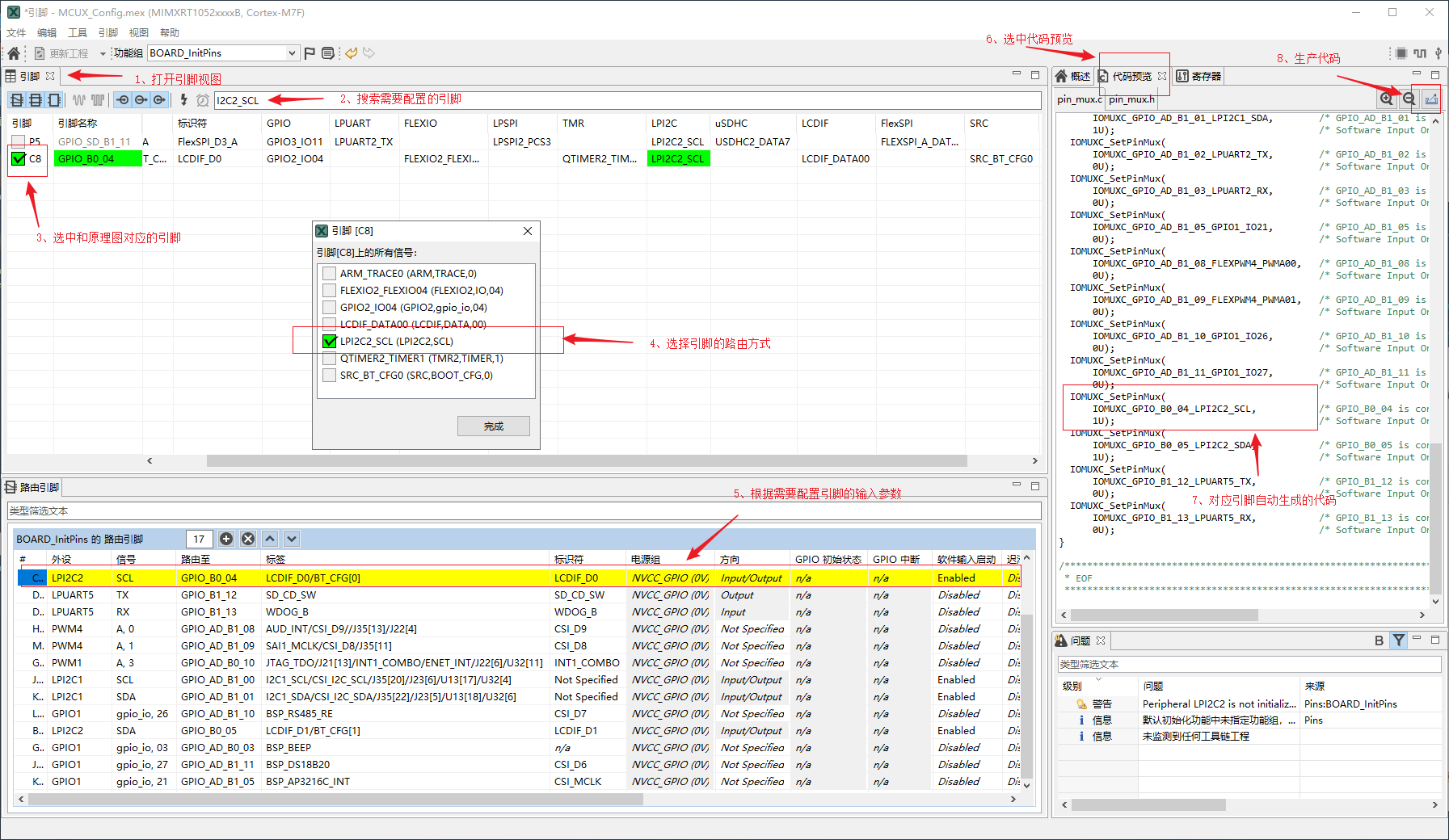The width and height of the screenshot is (1449, 840).
Task: Switch to the pin_mux.h file tab
Action: [x=1131, y=99]
